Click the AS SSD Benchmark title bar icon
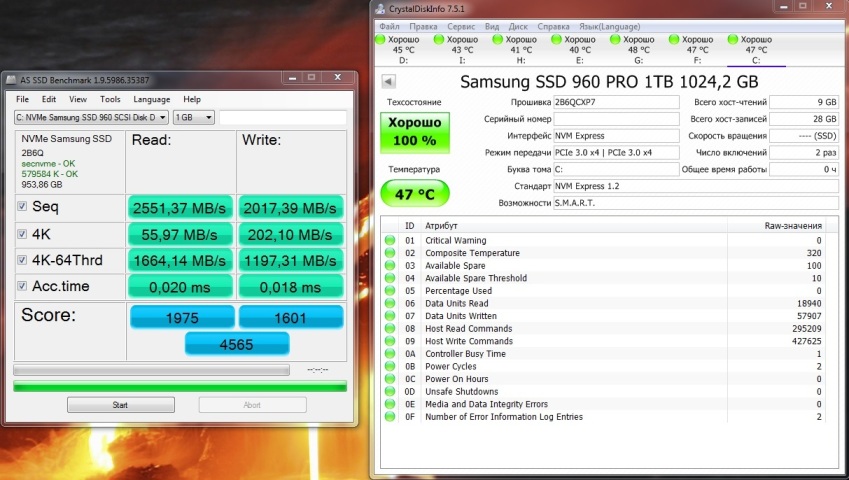This screenshot has height=480, width=849. [x=11, y=80]
